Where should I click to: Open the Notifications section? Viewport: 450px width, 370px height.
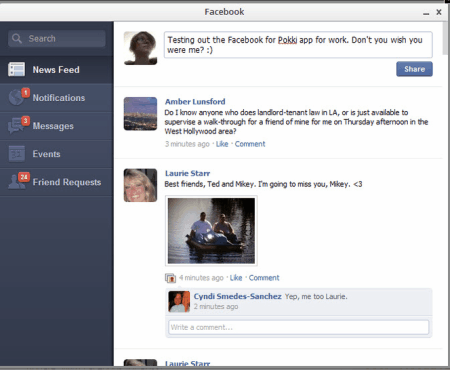coord(57,97)
